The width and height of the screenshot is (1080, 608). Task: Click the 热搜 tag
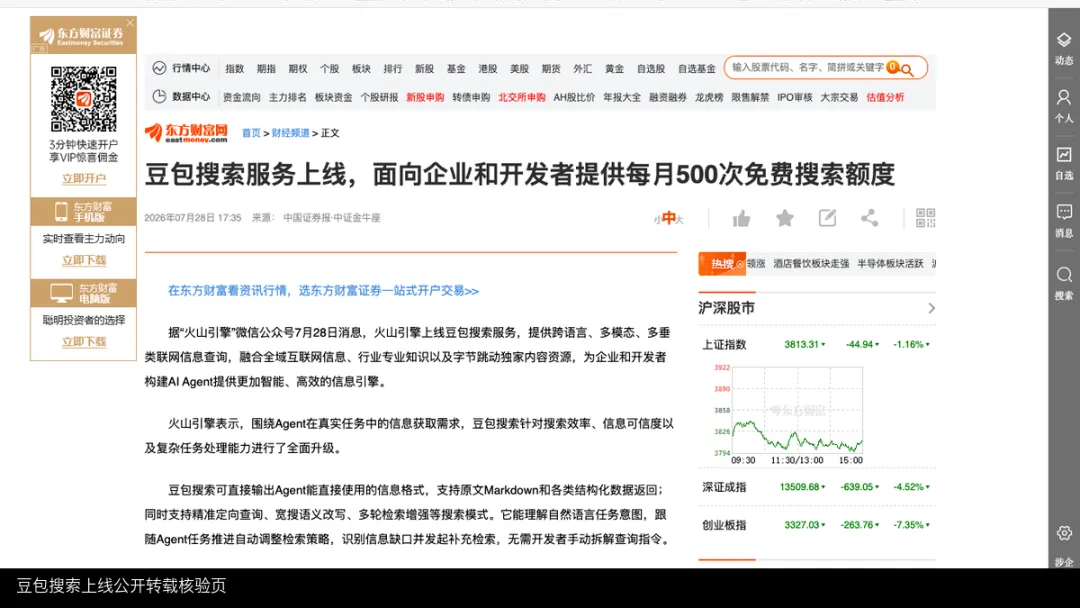[722, 264]
